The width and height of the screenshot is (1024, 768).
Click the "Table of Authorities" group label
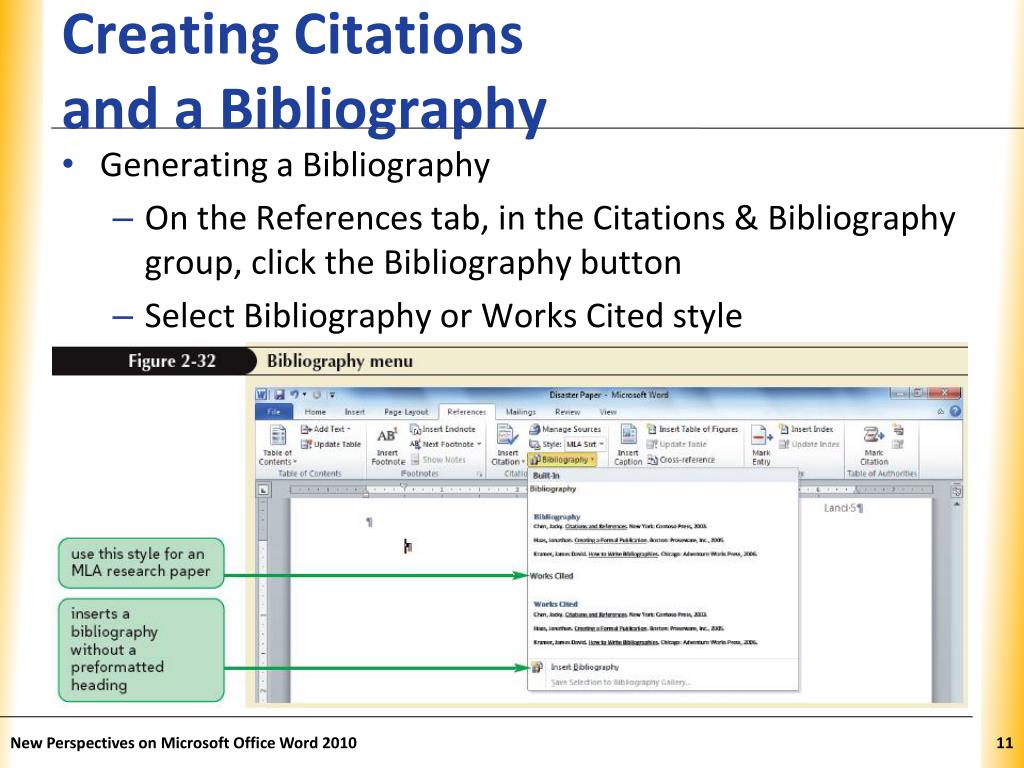point(882,473)
